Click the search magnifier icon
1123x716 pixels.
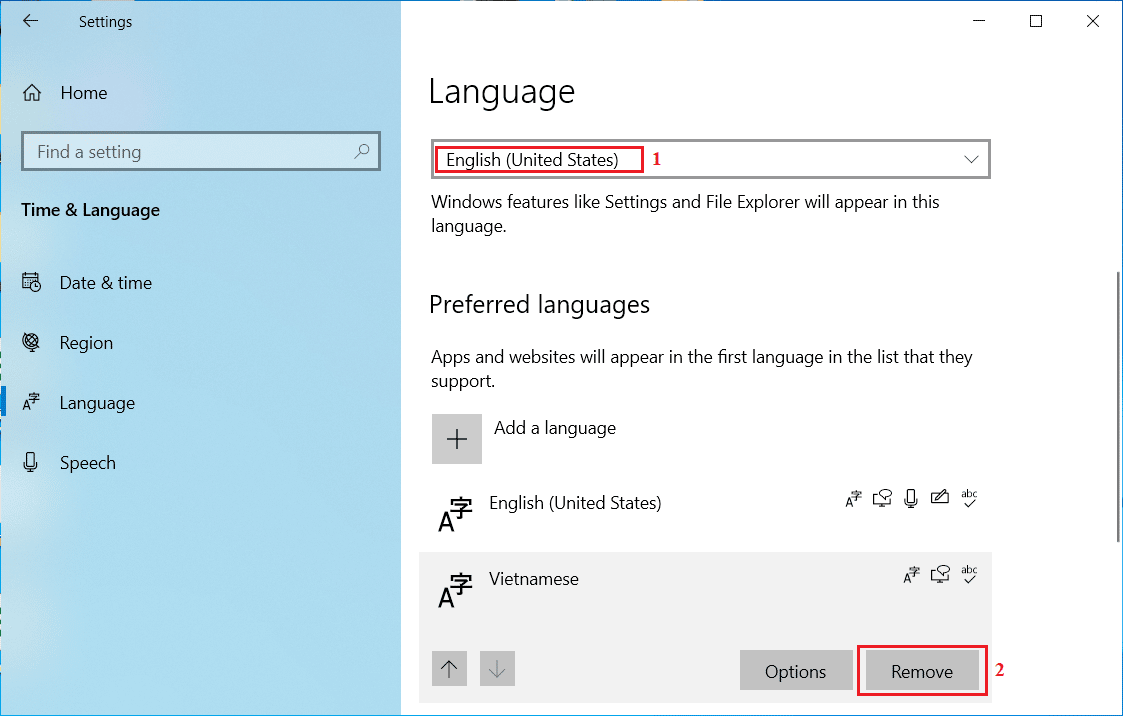coord(362,152)
